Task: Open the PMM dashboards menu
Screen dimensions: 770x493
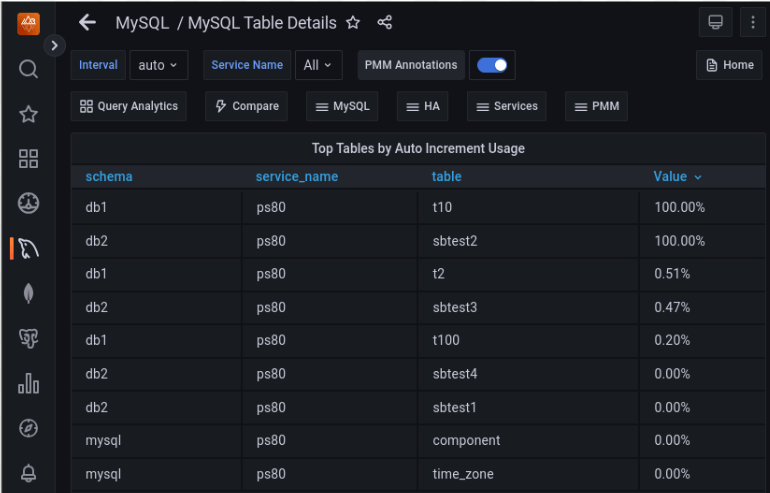Action: pyautogui.click(x=597, y=106)
